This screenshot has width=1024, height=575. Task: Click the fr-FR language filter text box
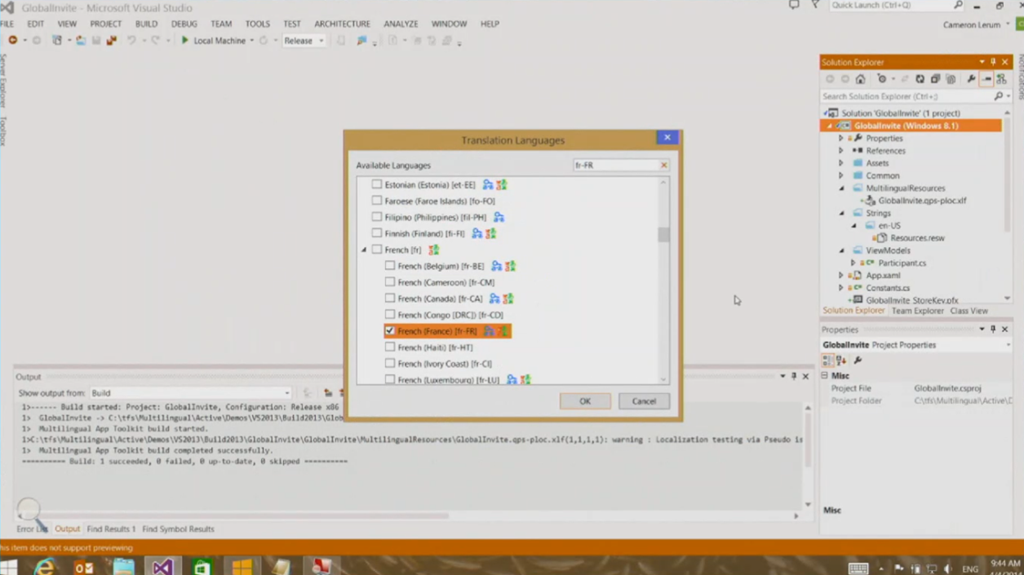(x=616, y=165)
